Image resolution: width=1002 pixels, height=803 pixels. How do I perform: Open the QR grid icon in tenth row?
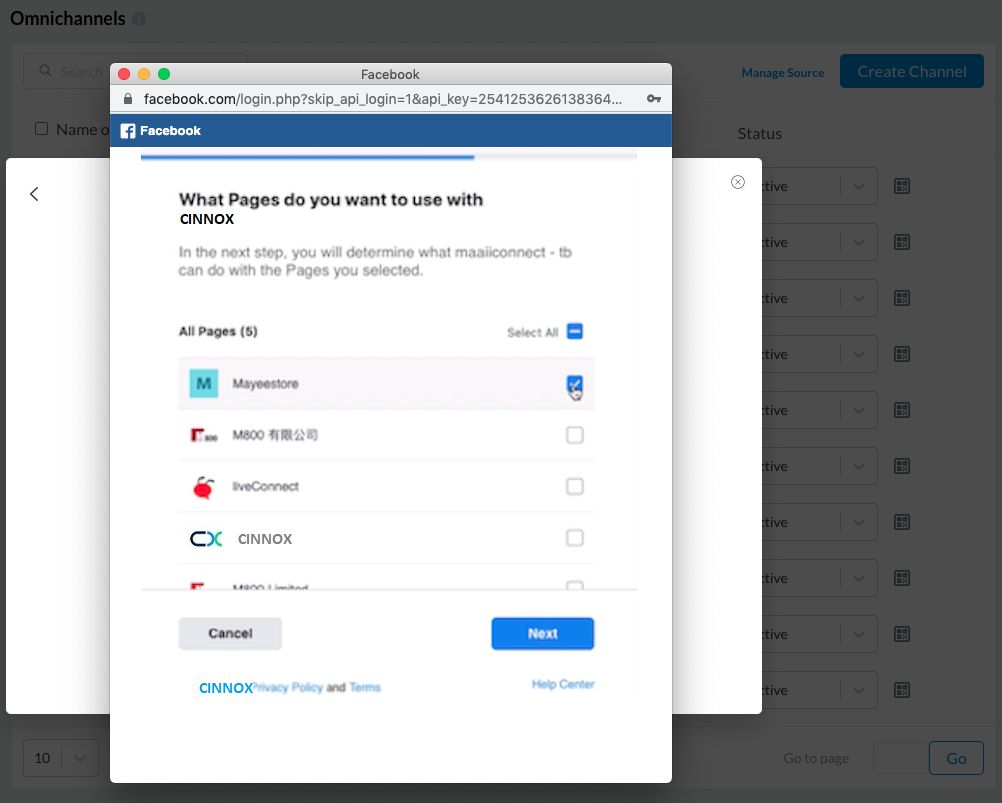pyautogui.click(x=902, y=690)
